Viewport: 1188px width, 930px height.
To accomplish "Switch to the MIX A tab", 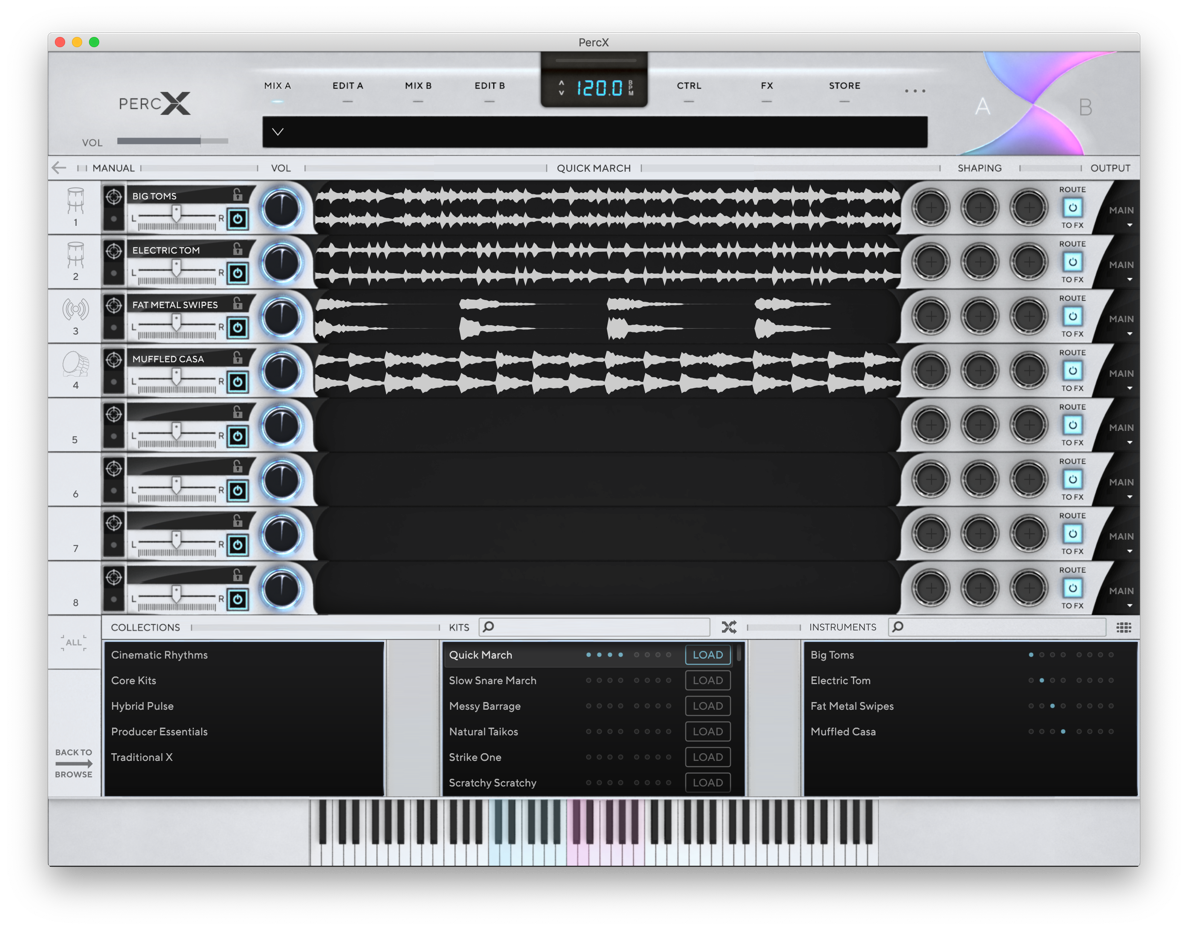I will point(277,86).
